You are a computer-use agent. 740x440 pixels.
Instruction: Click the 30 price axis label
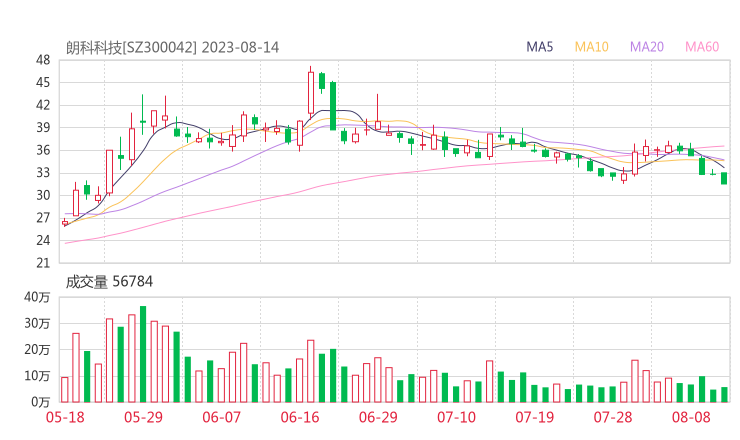click(43, 195)
